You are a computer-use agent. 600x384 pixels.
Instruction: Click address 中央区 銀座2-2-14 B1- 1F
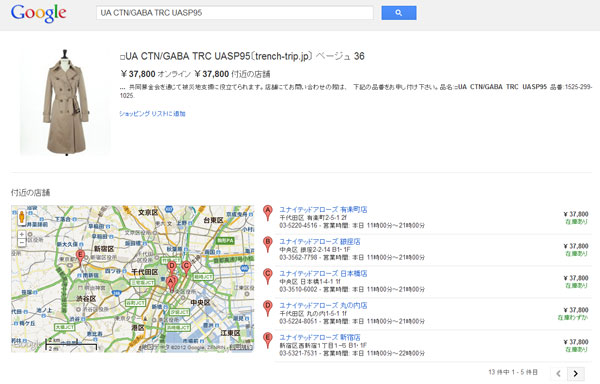tap(315, 249)
